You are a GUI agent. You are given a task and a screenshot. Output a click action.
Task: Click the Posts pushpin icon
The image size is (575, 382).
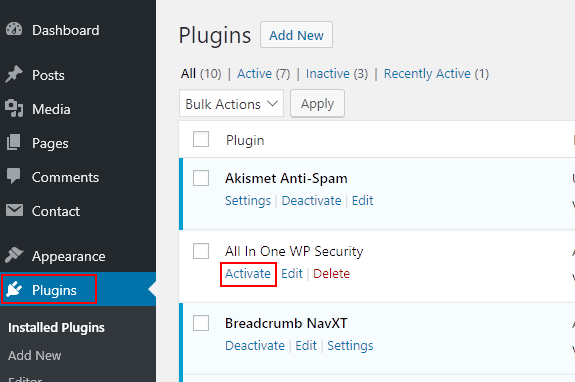(14, 74)
